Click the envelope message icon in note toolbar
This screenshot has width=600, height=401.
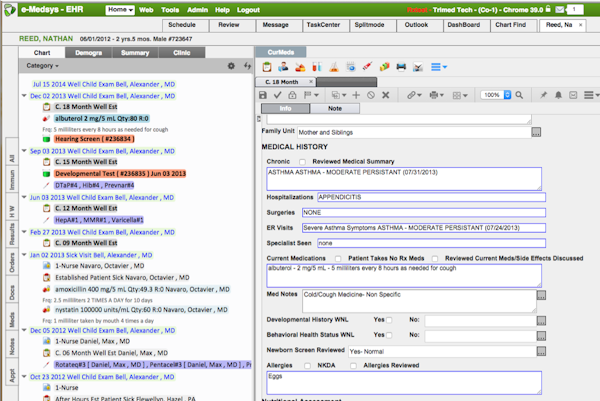point(573,95)
